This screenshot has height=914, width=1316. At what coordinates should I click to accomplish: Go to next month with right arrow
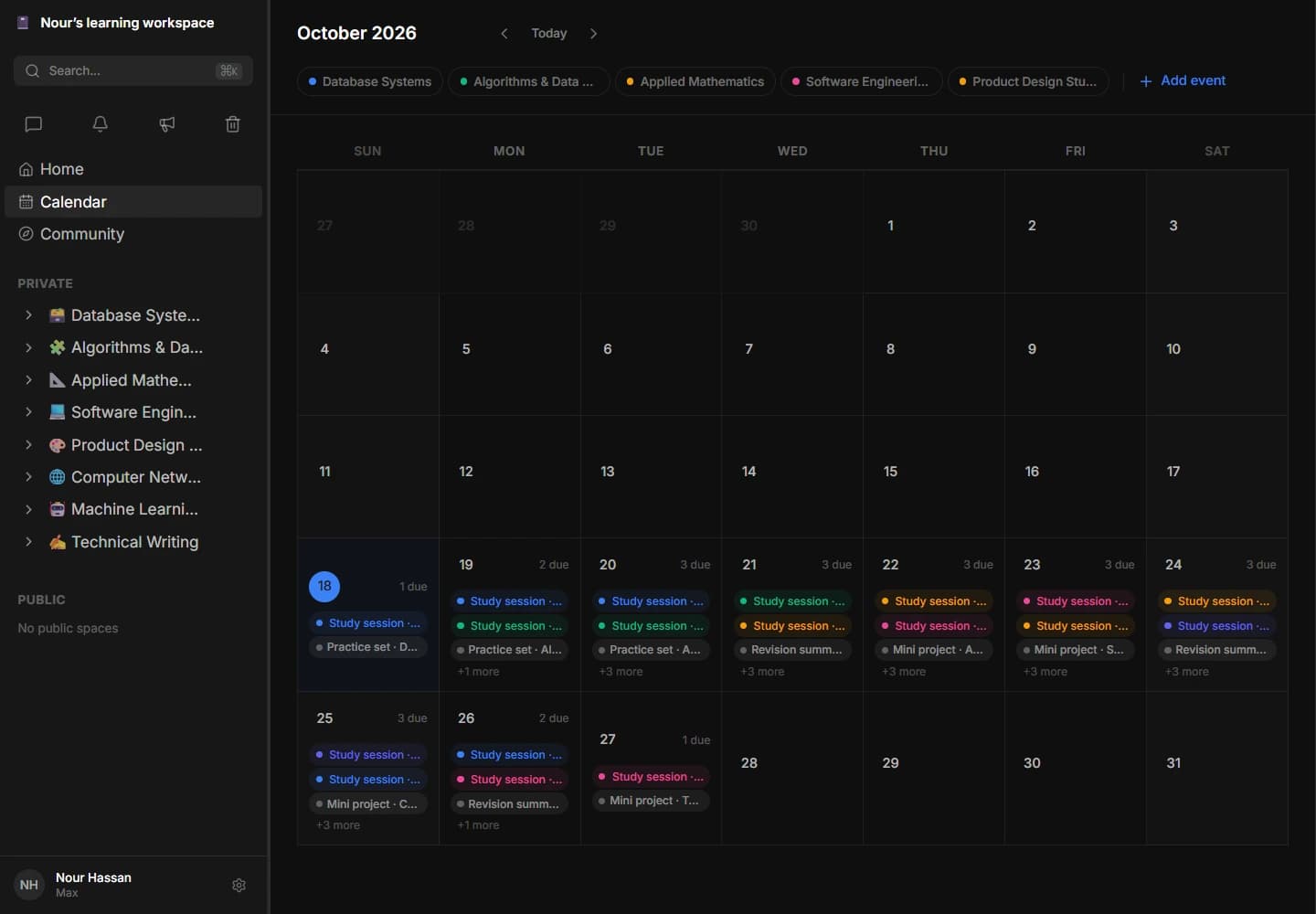(x=594, y=34)
